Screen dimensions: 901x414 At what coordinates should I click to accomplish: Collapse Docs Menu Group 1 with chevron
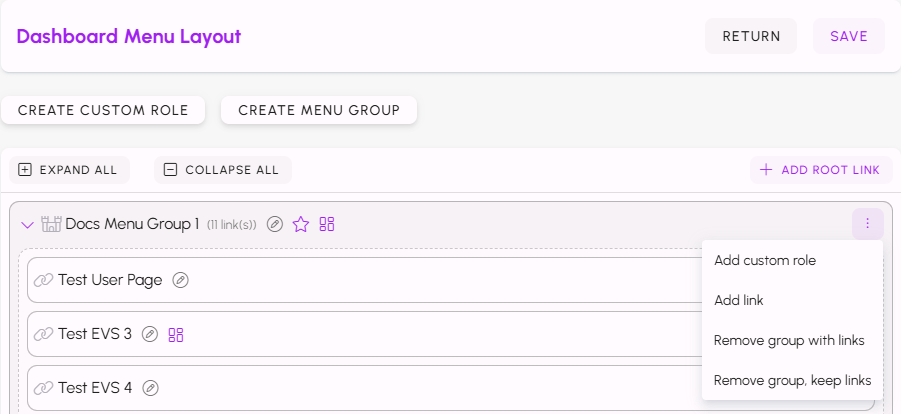27,224
